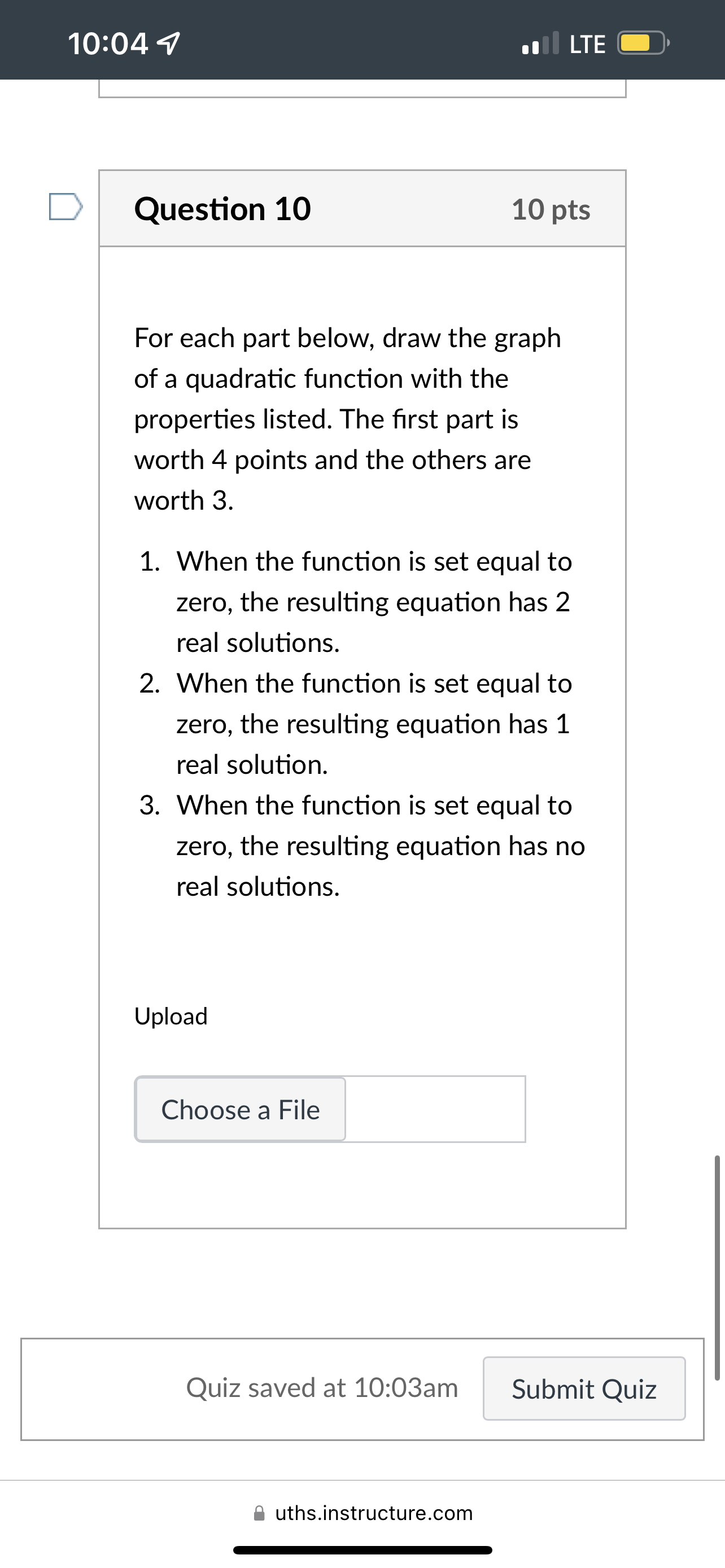Click the Quiz saved at 10:03am text
The width and height of the screenshot is (725, 1568).
(322, 1388)
